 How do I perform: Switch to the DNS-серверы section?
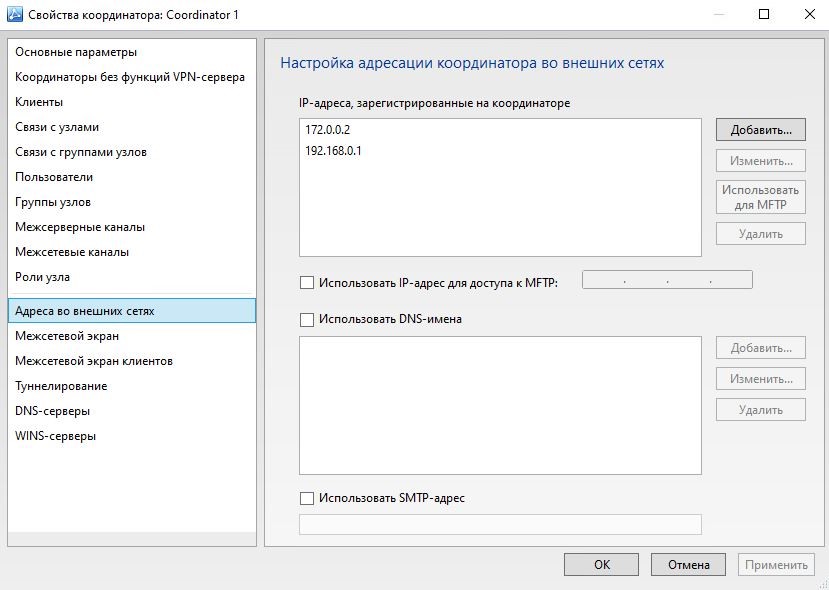[53, 411]
